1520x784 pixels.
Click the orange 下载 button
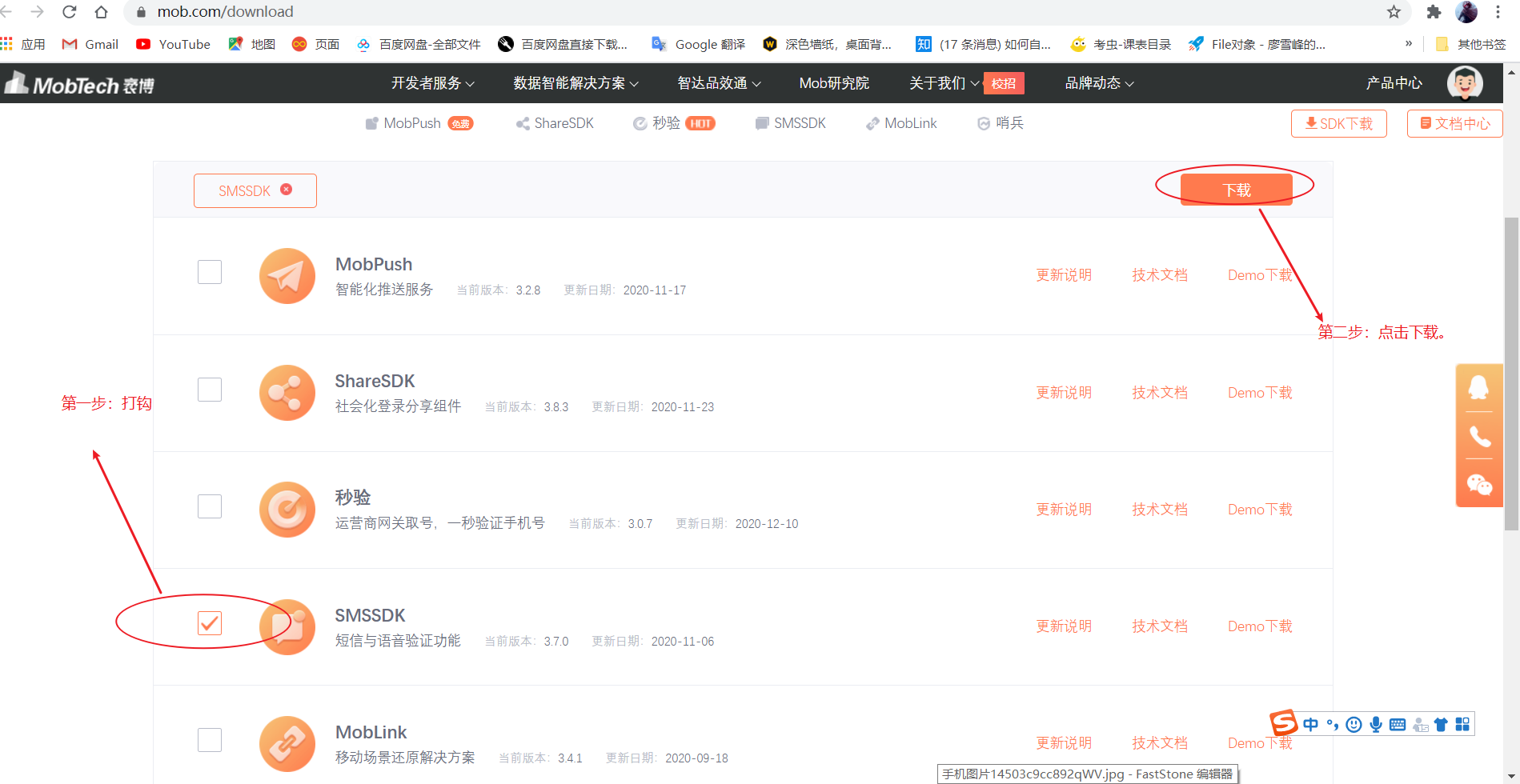pos(1236,188)
